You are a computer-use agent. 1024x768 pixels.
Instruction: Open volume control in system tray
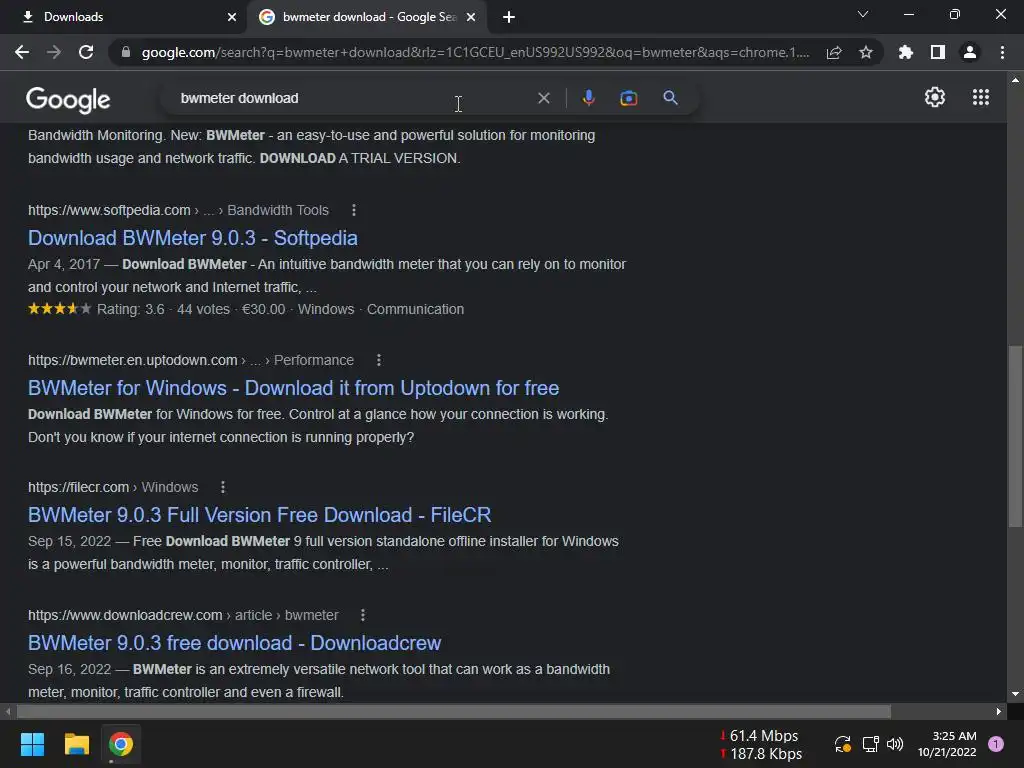(895, 744)
